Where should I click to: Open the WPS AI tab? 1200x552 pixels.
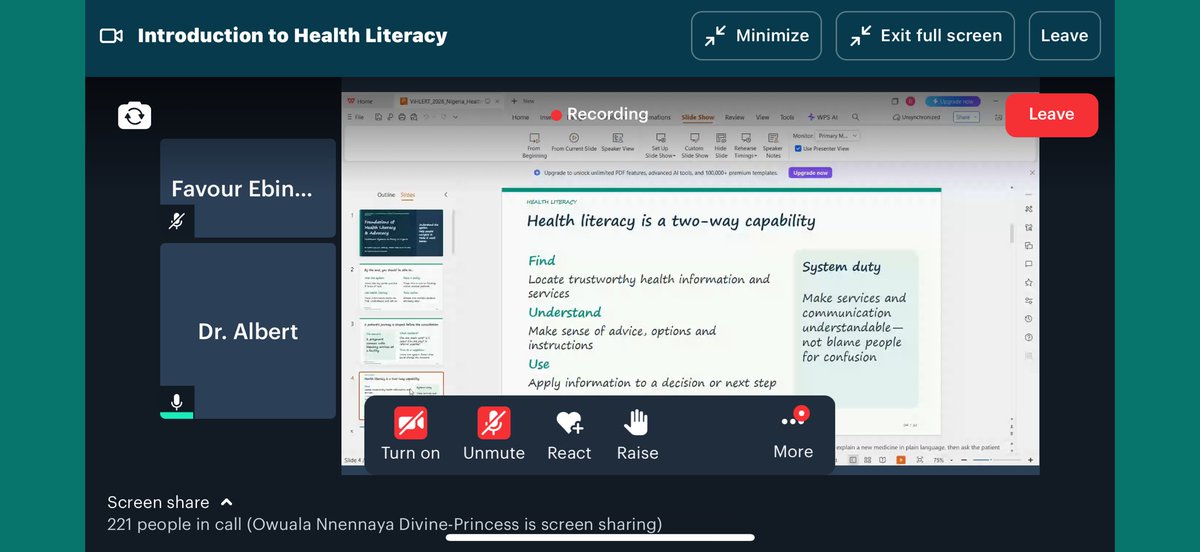pos(823,117)
